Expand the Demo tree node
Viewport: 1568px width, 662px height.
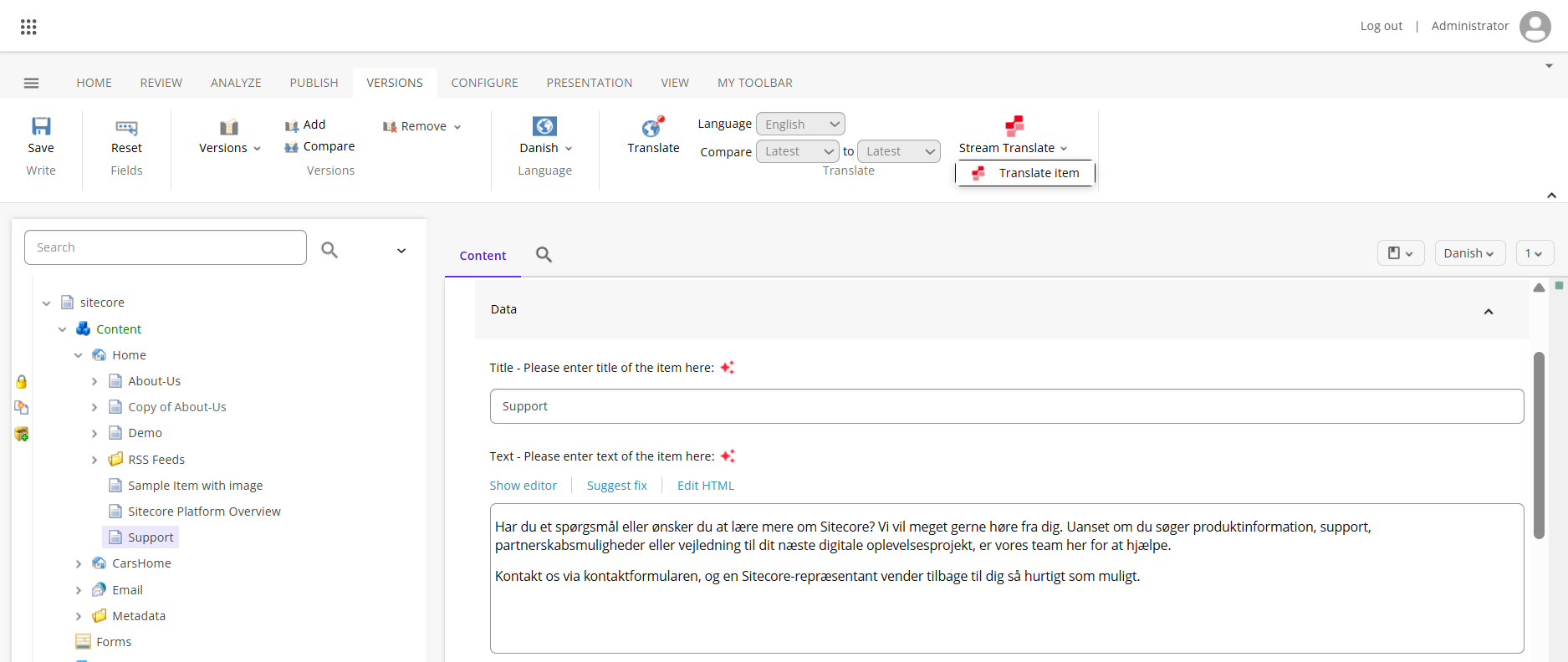[94, 434]
